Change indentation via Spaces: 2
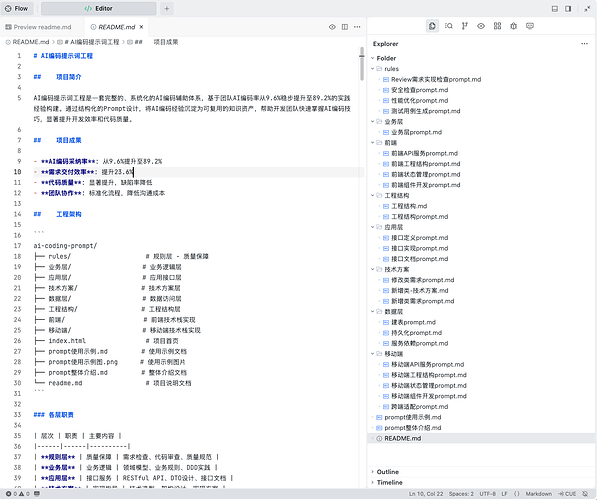The image size is (597, 500). tap(461, 494)
